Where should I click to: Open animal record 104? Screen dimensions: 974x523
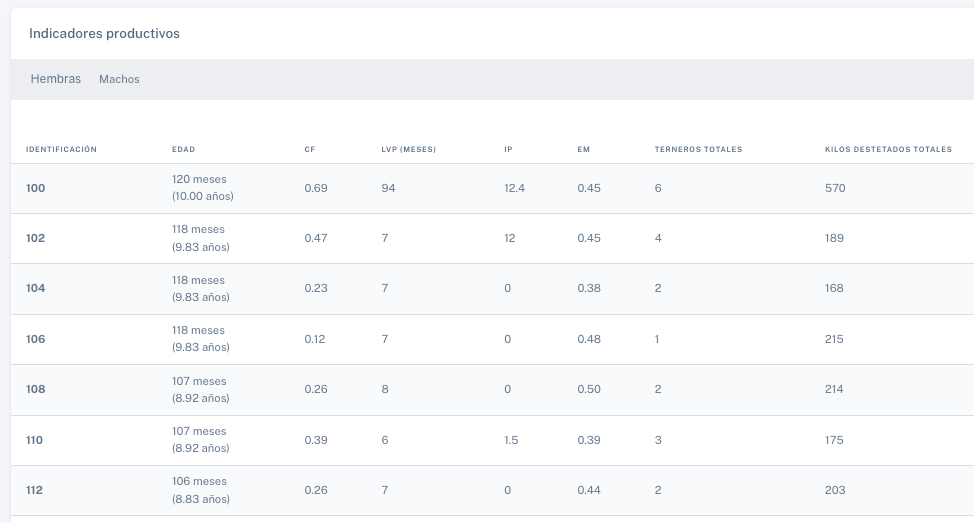click(35, 288)
